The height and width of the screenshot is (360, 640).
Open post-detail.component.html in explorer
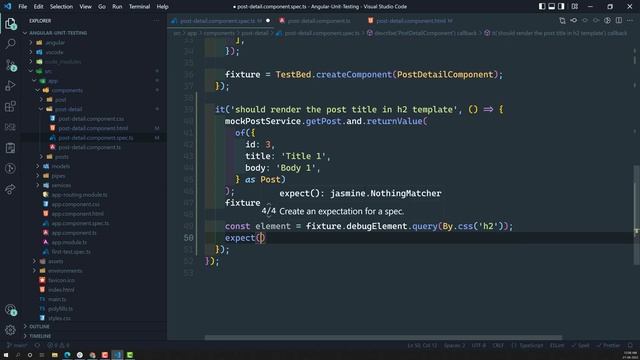tap(93, 128)
